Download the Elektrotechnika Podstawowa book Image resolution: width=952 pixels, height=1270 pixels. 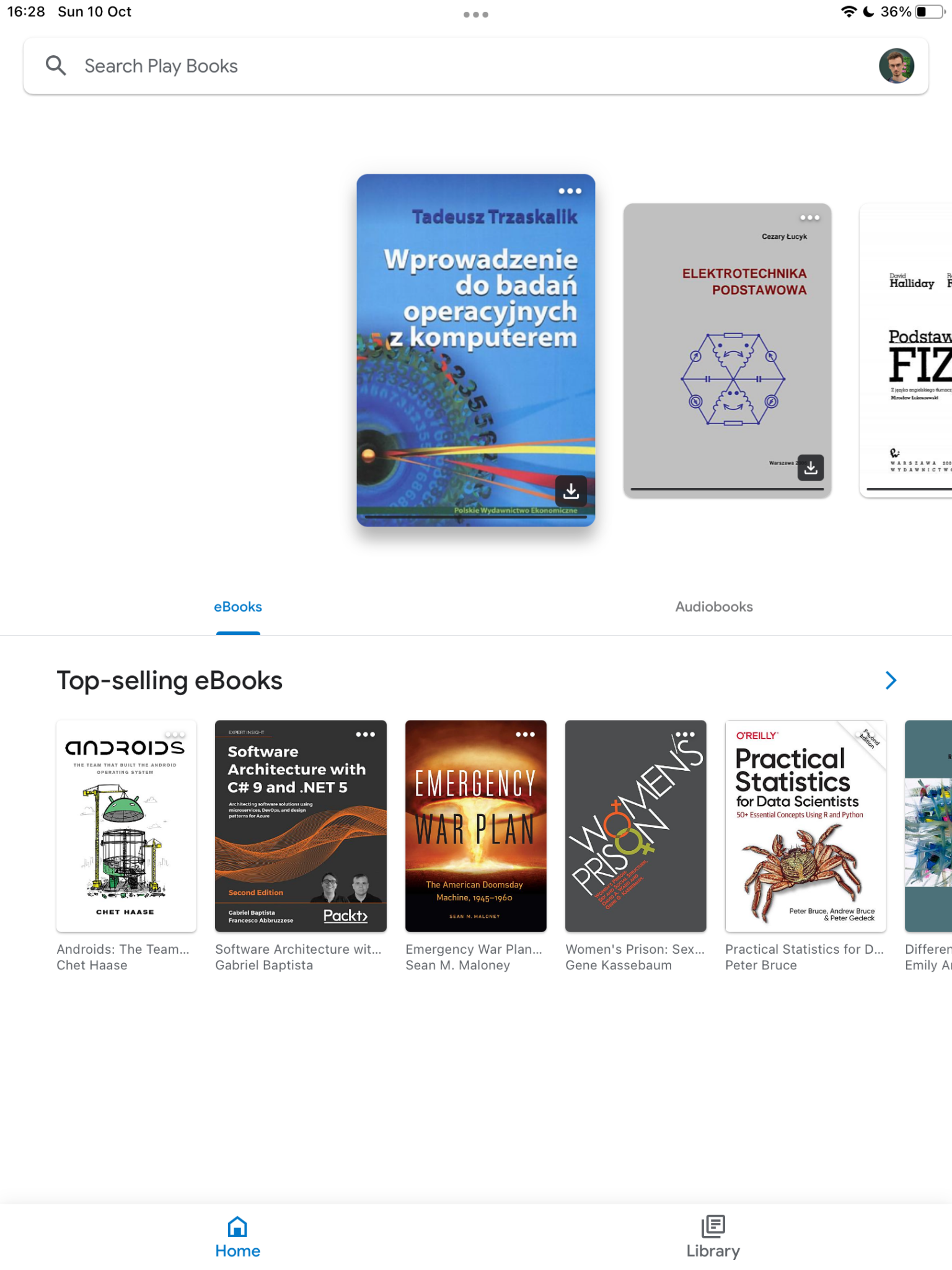point(810,468)
